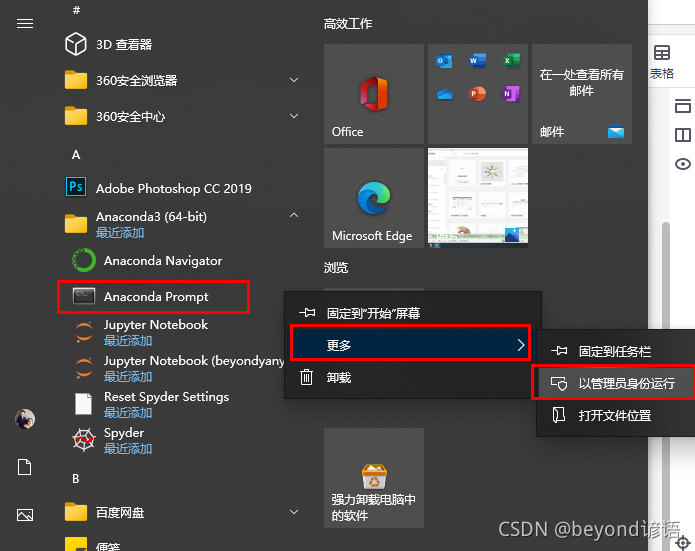The height and width of the screenshot is (551, 695).
Task: Open the 强力卸载电脑中的软件 tile
Action: pos(374,478)
